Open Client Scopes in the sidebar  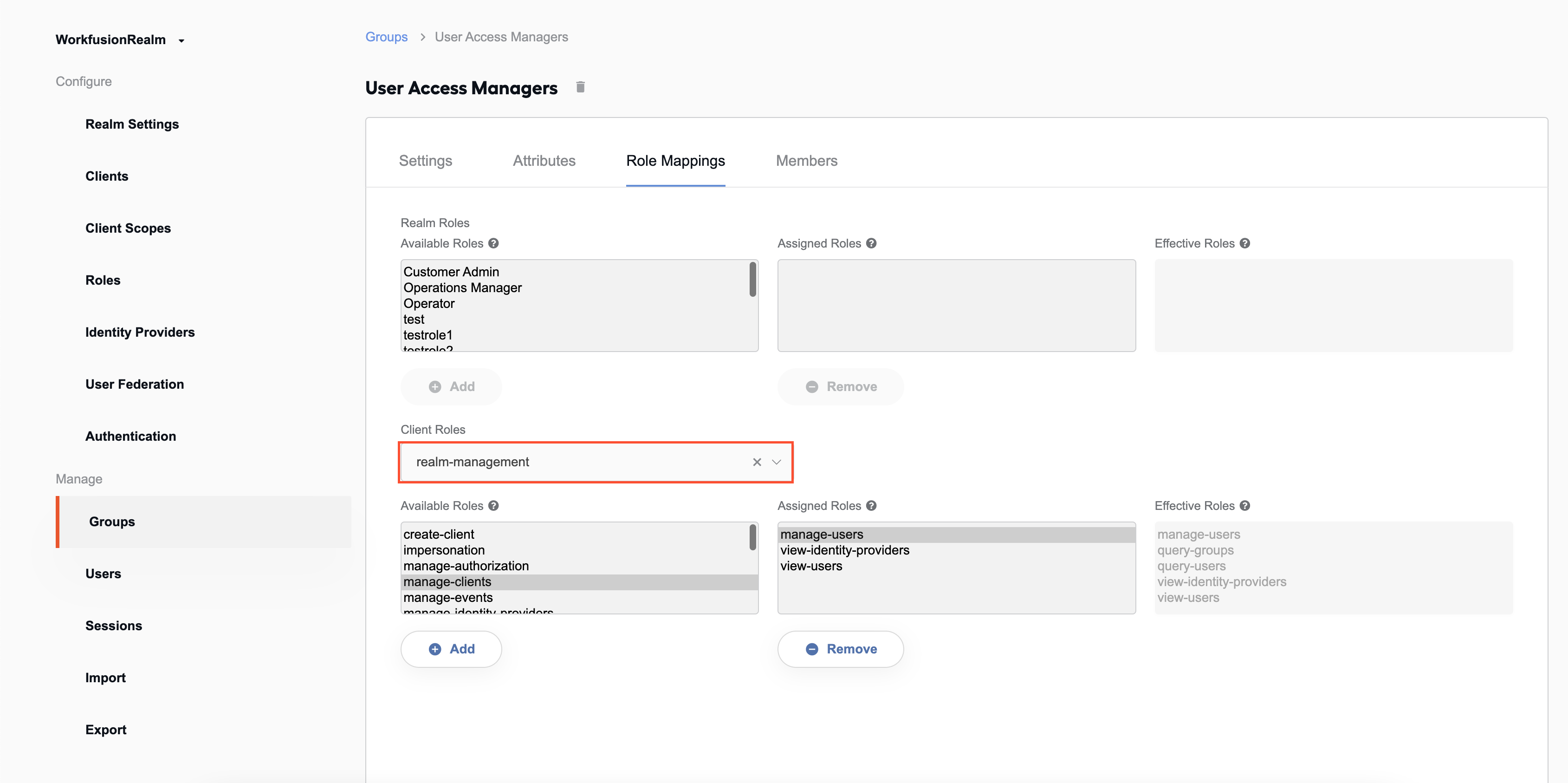[x=128, y=228]
